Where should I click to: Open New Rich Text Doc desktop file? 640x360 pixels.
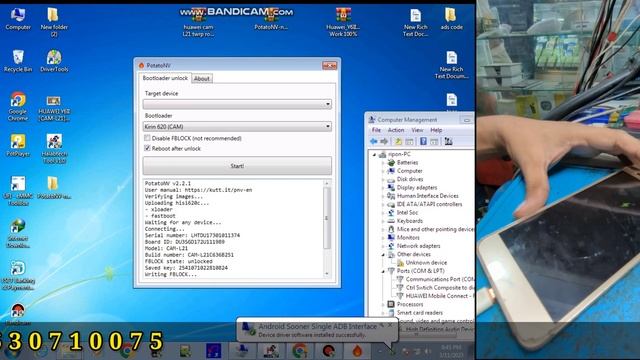click(415, 22)
